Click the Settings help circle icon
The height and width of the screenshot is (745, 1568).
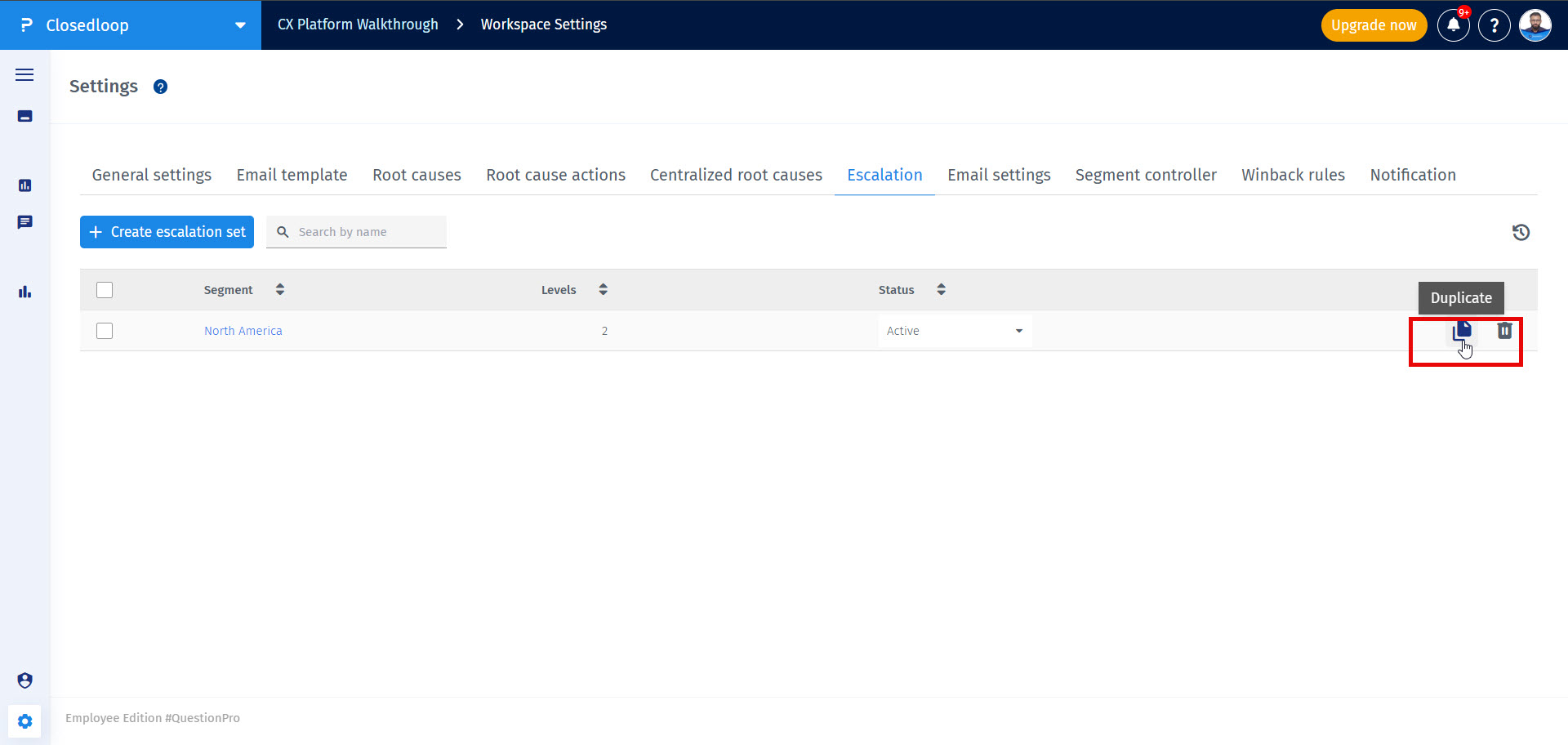click(160, 87)
